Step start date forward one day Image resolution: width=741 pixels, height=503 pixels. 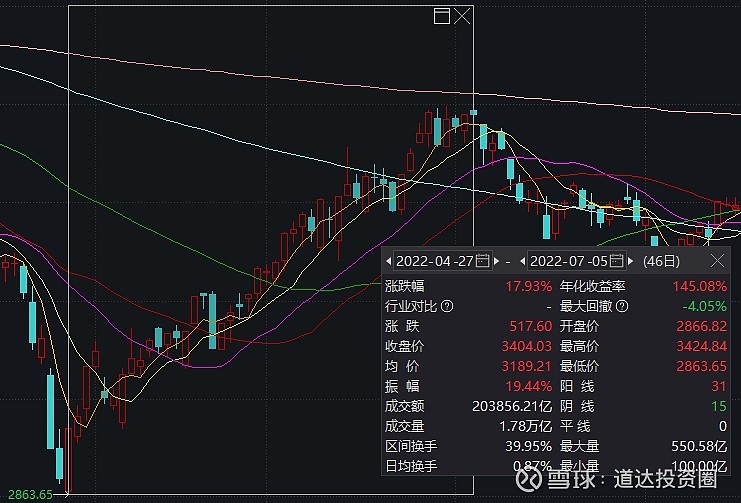coord(497,261)
